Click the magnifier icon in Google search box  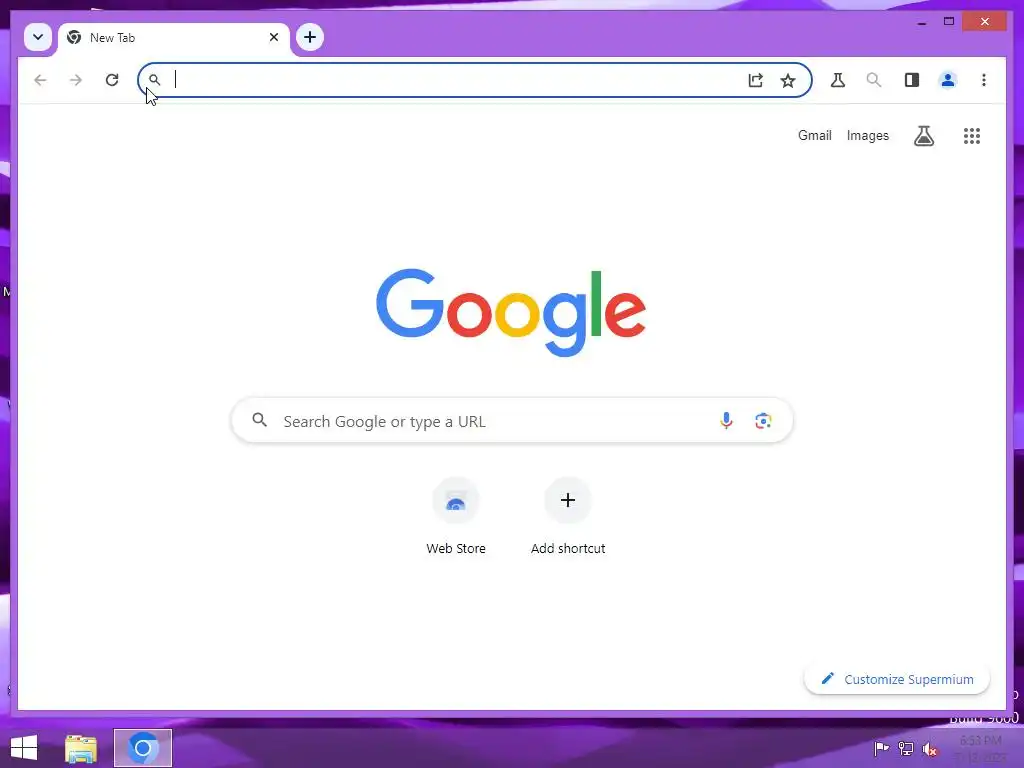260,420
